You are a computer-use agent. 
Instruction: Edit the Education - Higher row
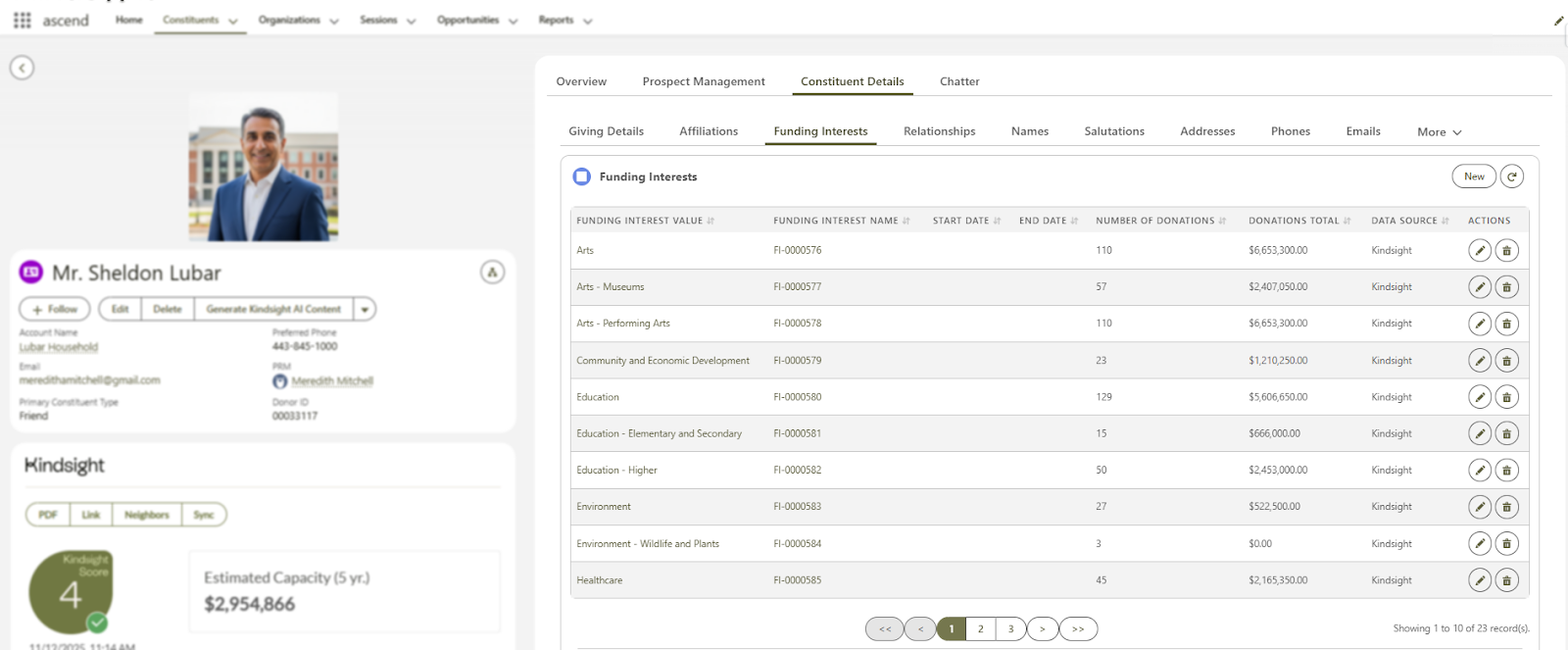1480,471
